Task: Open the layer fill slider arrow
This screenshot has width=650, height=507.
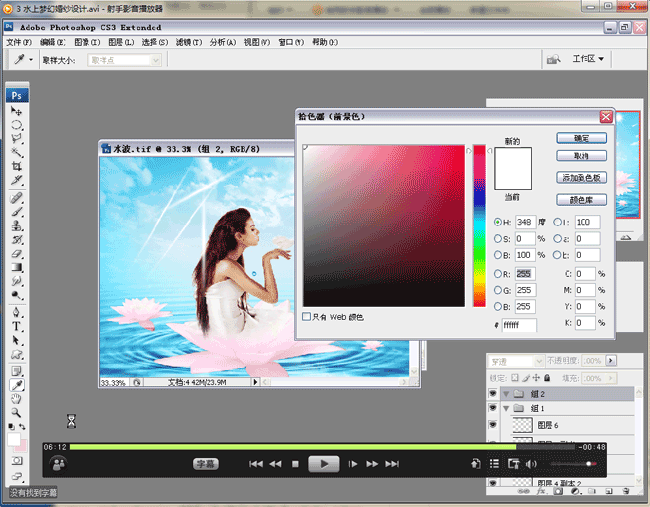Action: coord(611,378)
